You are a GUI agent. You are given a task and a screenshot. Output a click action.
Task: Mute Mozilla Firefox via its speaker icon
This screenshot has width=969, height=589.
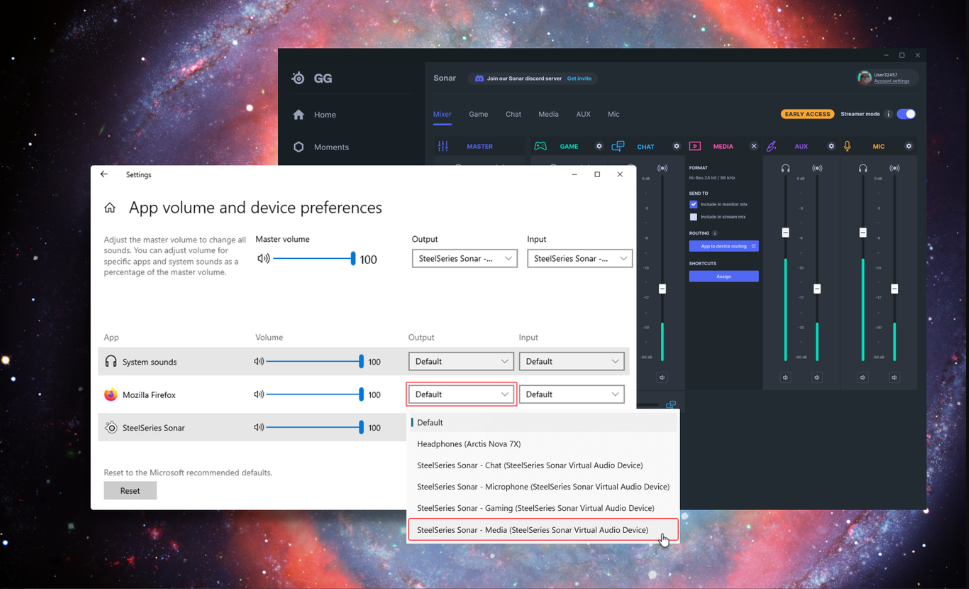pyautogui.click(x=259, y=394)
